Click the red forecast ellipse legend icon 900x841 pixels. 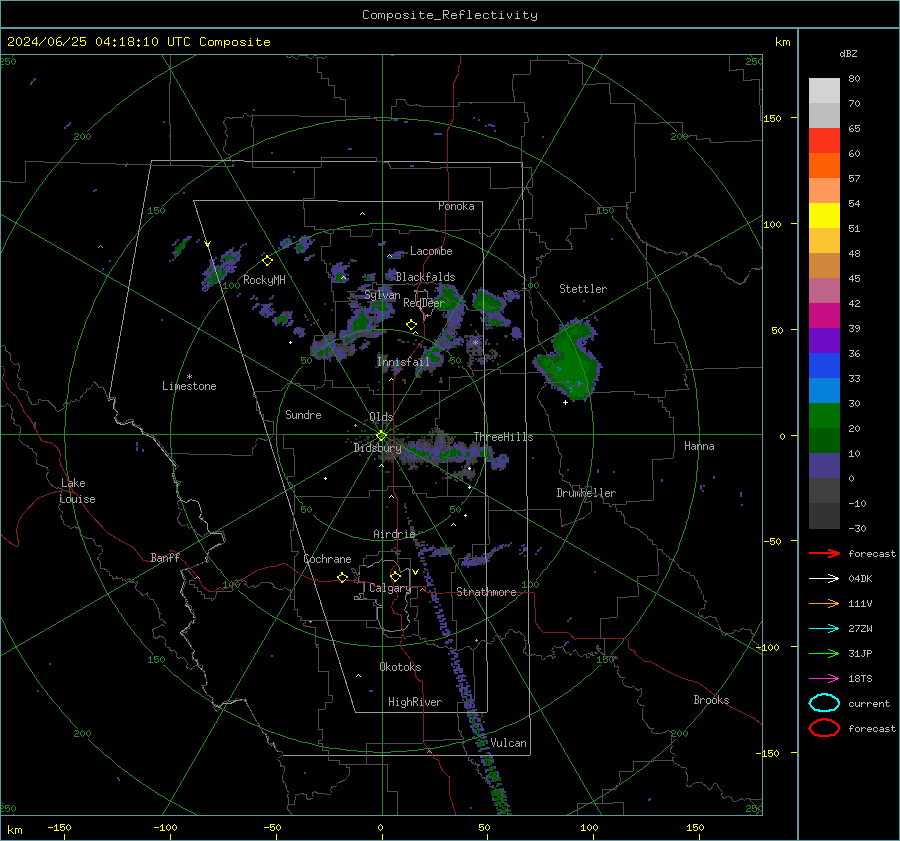[x=824, y=728]
